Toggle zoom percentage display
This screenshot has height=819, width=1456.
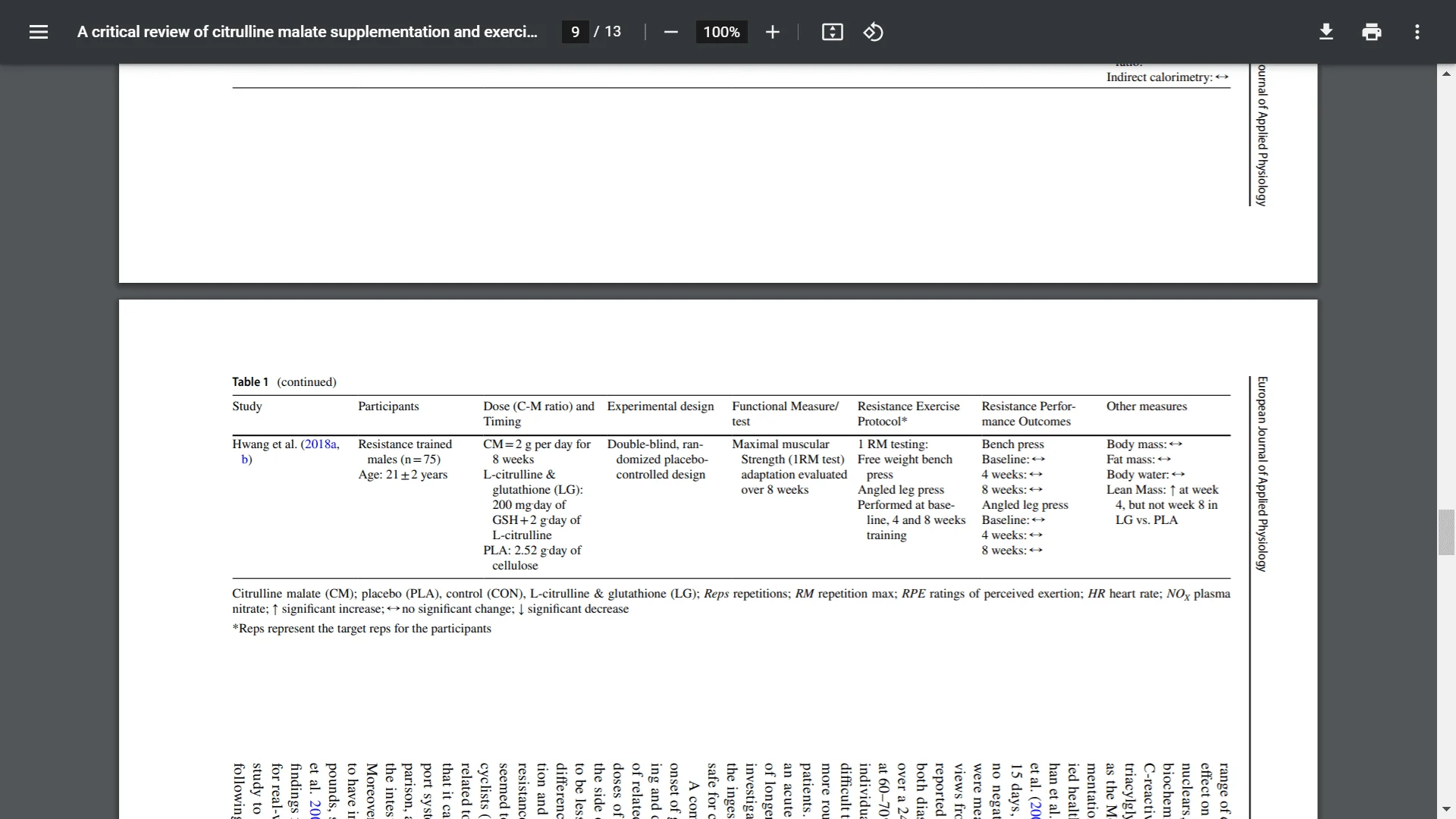click(720, 32)
